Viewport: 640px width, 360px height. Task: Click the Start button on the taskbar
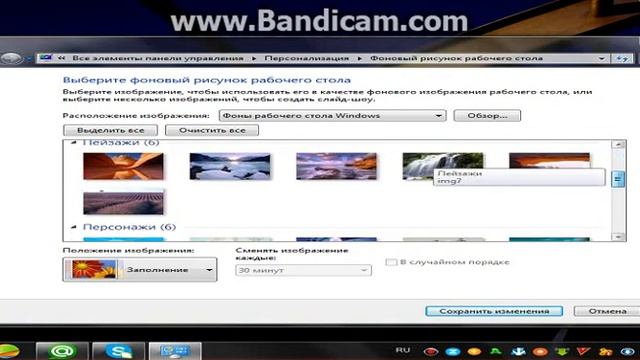[x=9, y=351]
